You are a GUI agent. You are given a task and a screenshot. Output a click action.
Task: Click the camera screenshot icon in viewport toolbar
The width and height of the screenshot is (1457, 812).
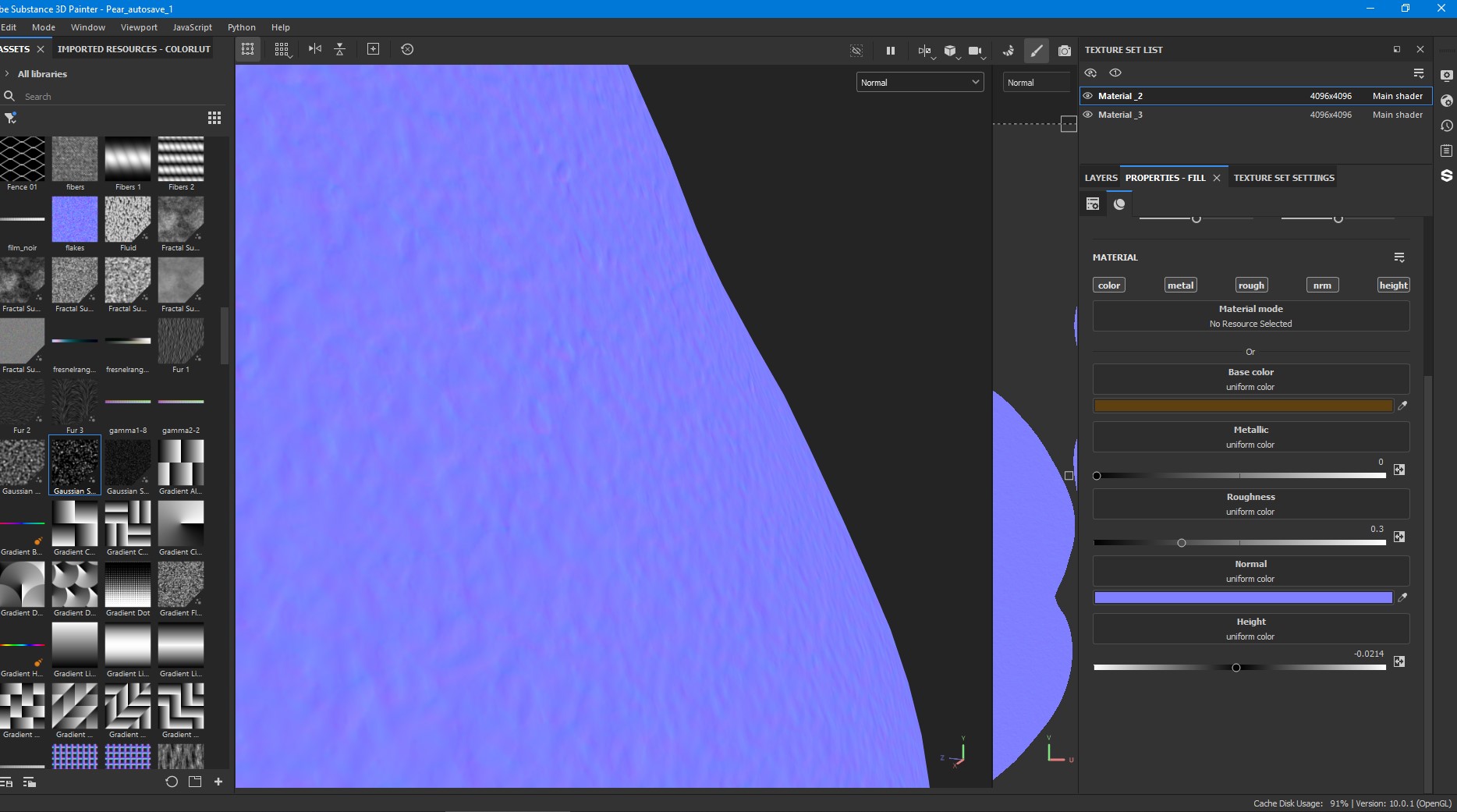1064,51
